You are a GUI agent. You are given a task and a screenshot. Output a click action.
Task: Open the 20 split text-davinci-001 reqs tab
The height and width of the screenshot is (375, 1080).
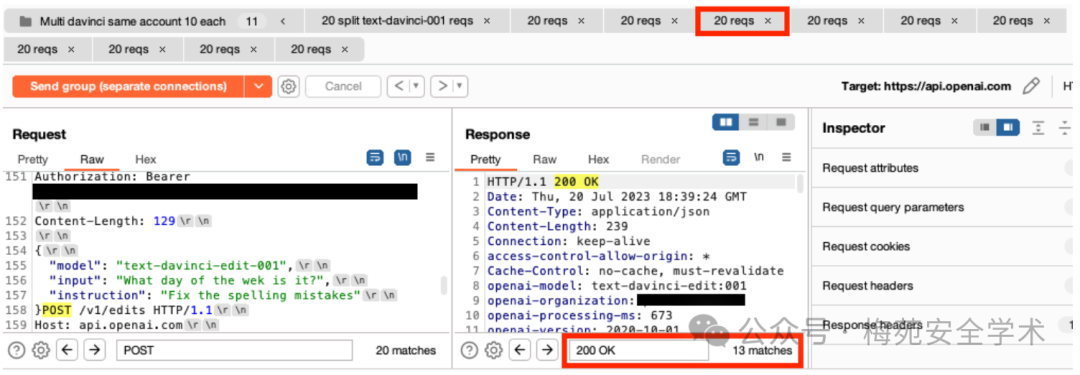tap(397, 21)
